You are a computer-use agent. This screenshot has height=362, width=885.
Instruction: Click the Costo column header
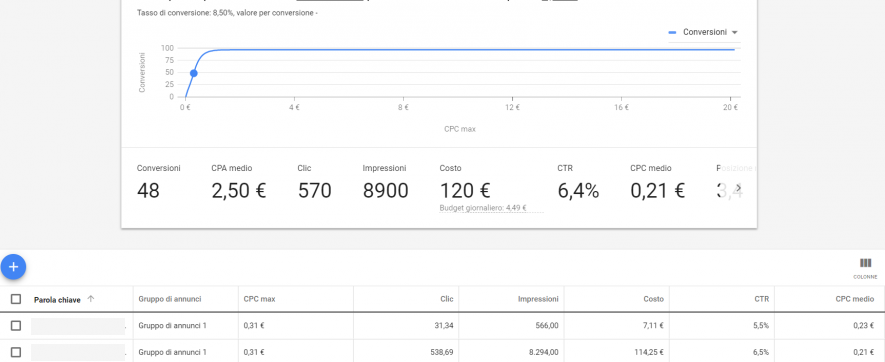[654, 299]
